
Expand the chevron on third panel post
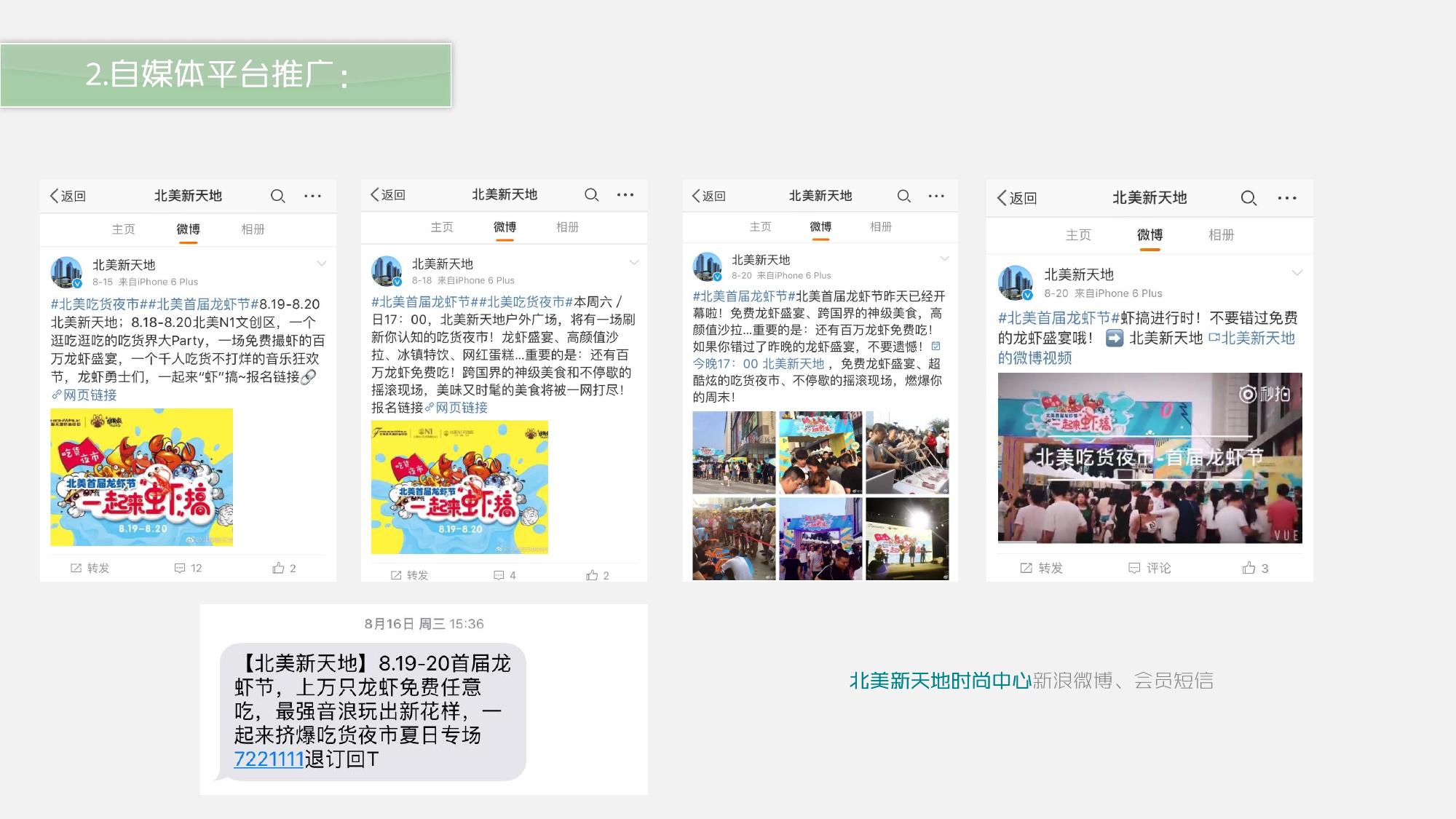tap(944, 258)
